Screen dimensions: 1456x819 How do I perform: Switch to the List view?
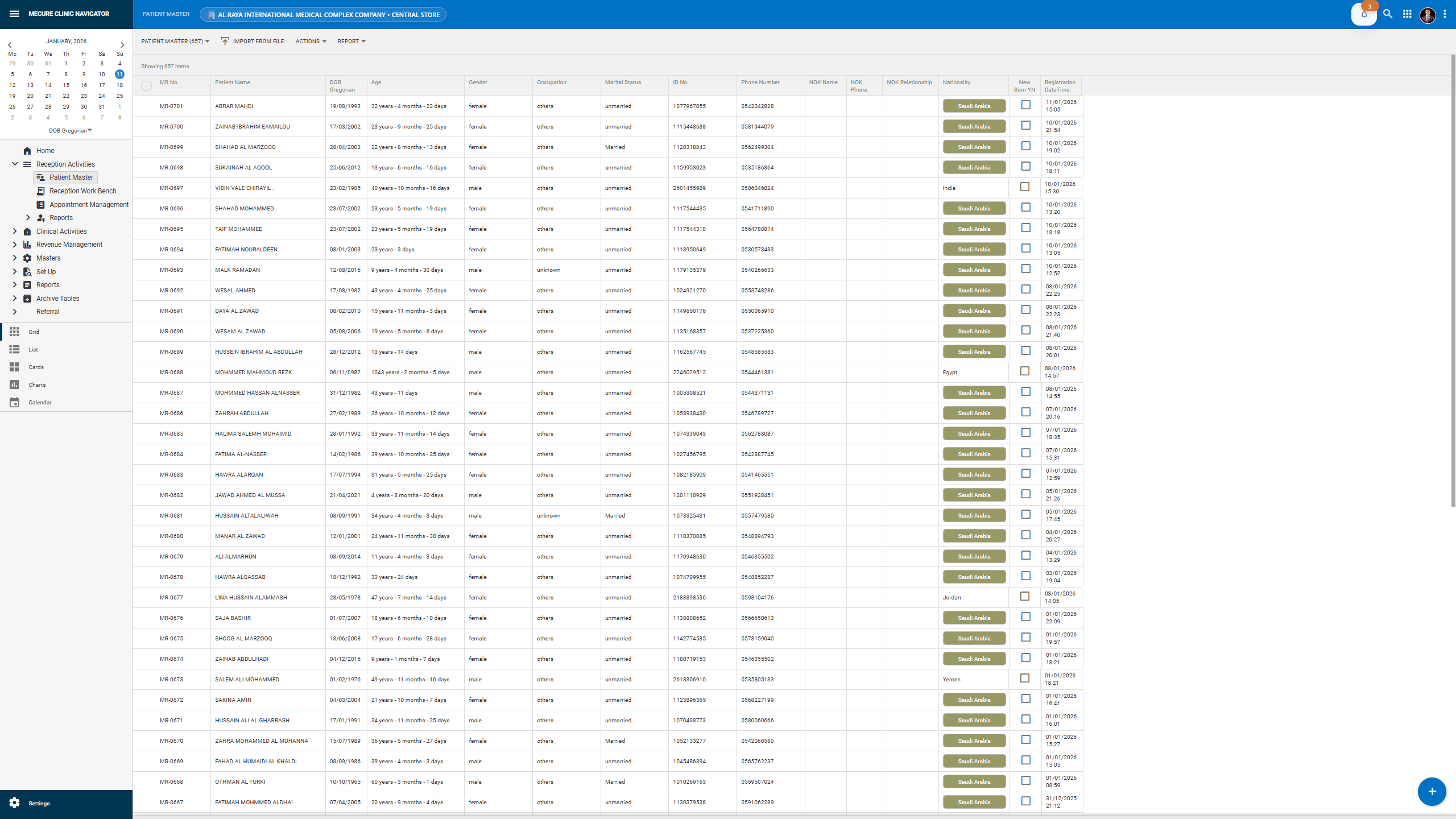pyautogui.click(x=32, y=349)
